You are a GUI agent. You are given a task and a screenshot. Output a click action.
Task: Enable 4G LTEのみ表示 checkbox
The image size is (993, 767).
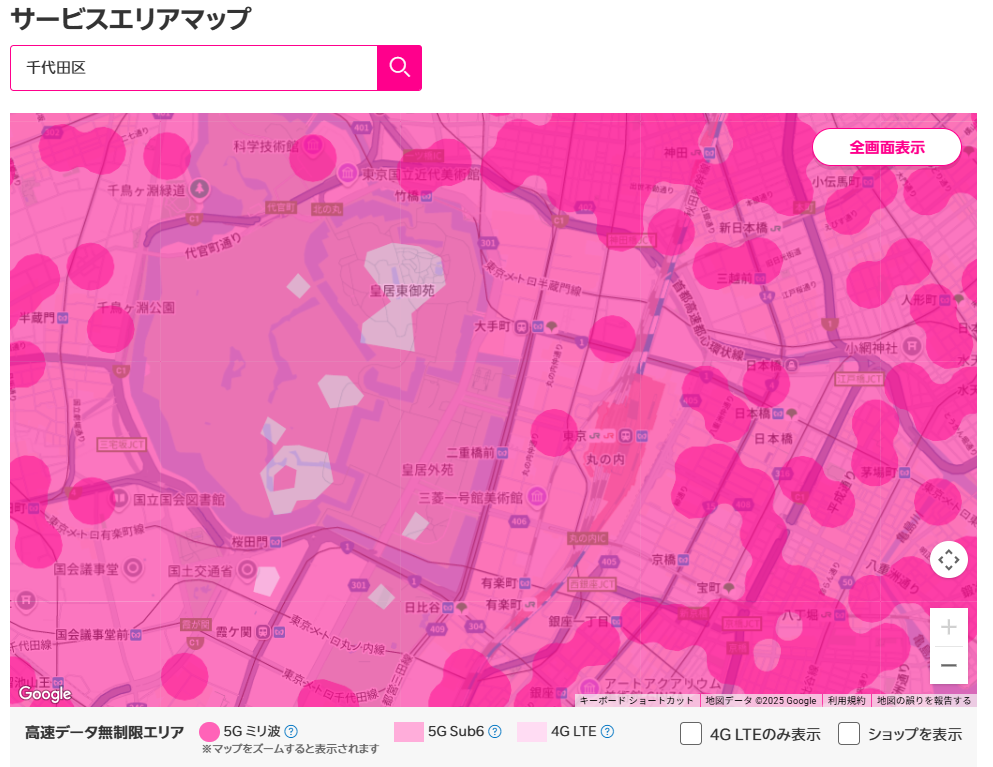(x=691, y=733)
